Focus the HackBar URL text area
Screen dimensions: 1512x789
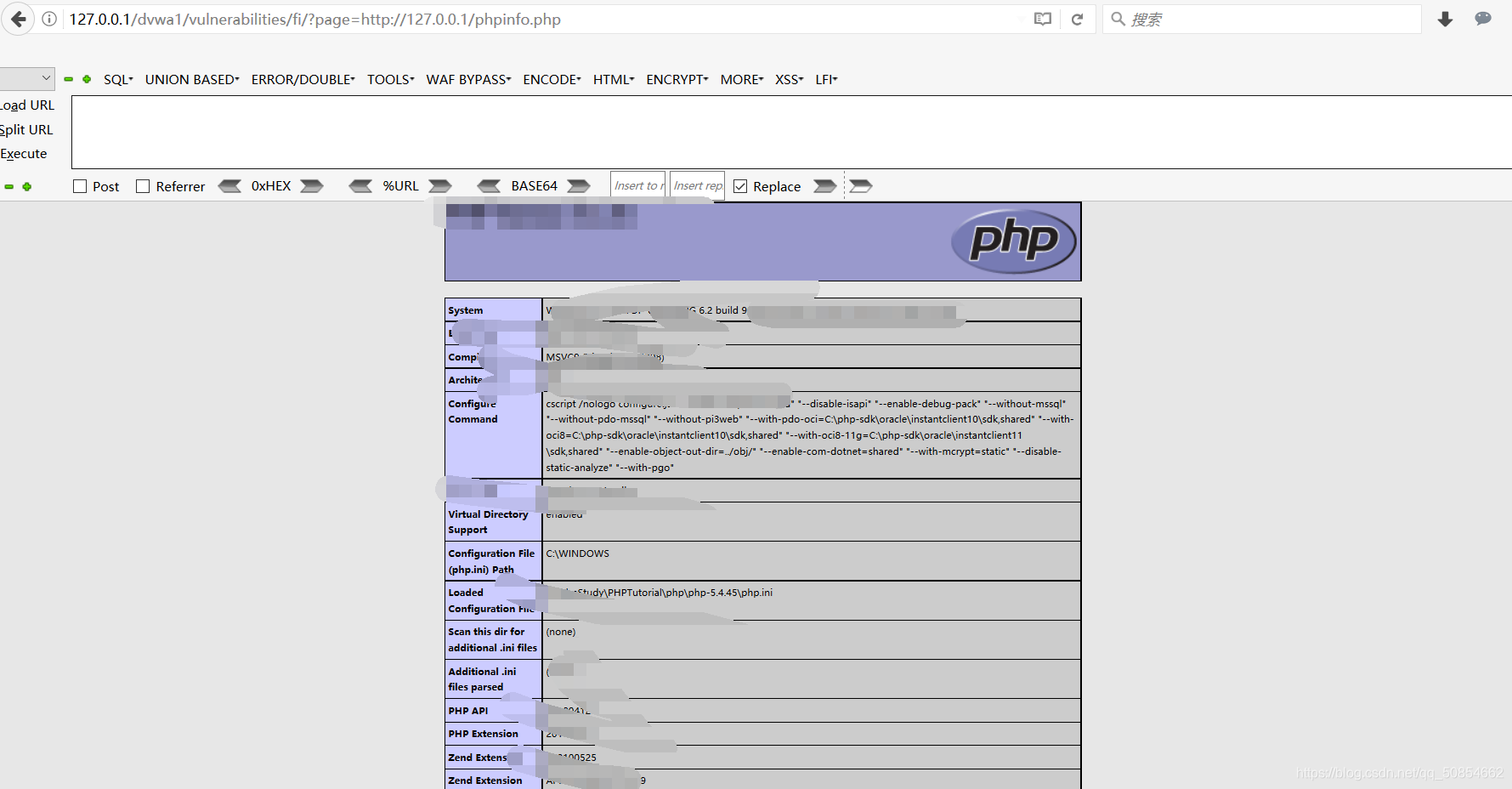[x=791, y=132]
